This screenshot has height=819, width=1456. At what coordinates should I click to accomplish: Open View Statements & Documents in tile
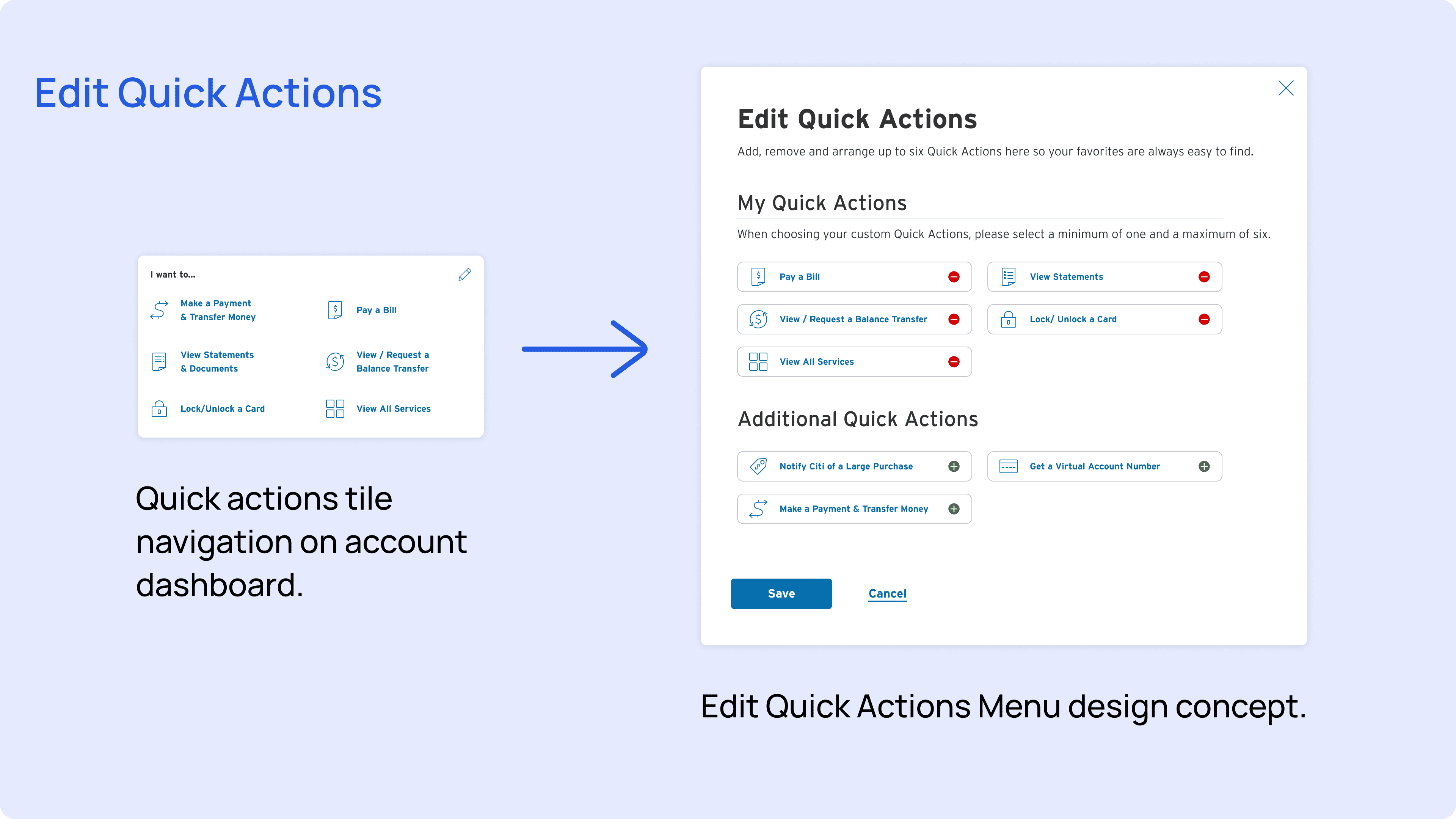pos(217,362)
